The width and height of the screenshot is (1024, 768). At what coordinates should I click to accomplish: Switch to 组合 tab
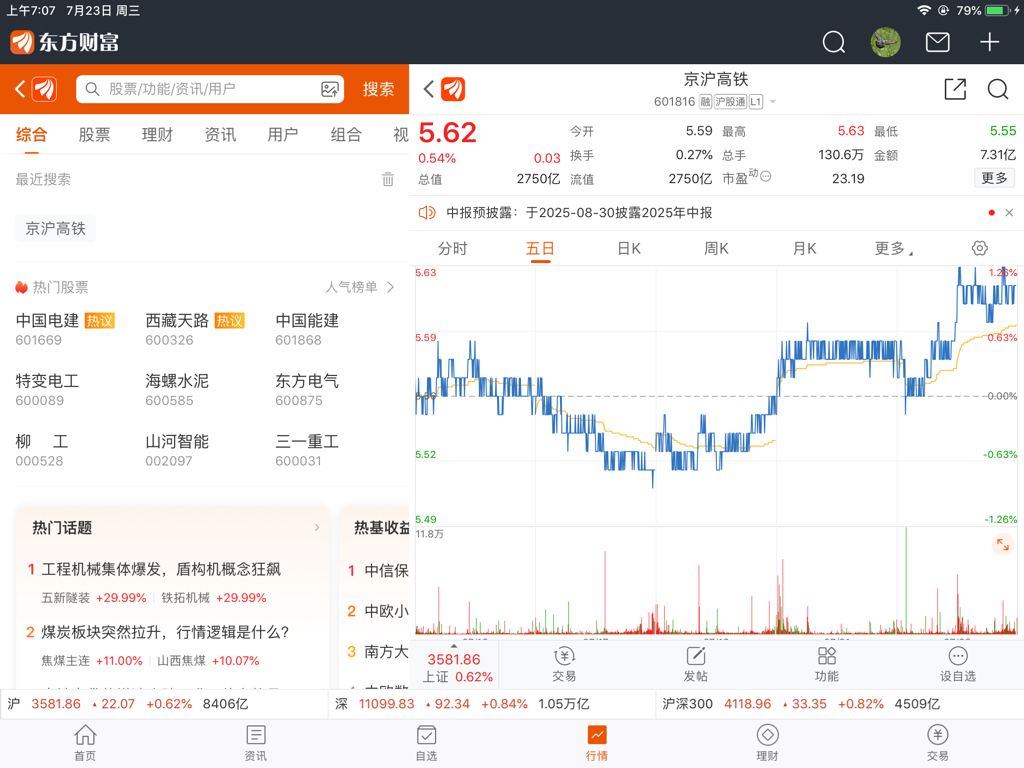click(345, 135)
